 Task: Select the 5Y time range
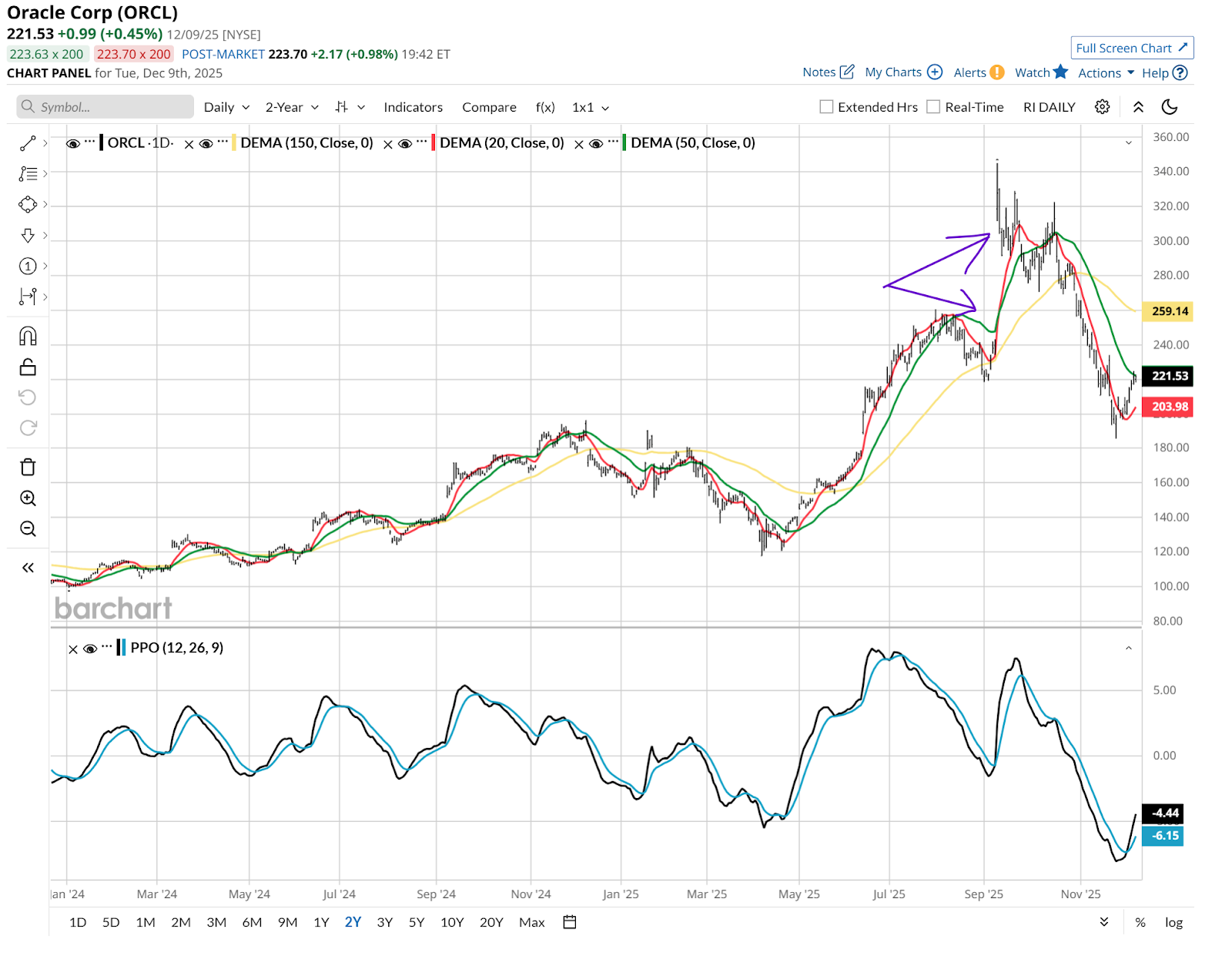[x=417, y=922]
